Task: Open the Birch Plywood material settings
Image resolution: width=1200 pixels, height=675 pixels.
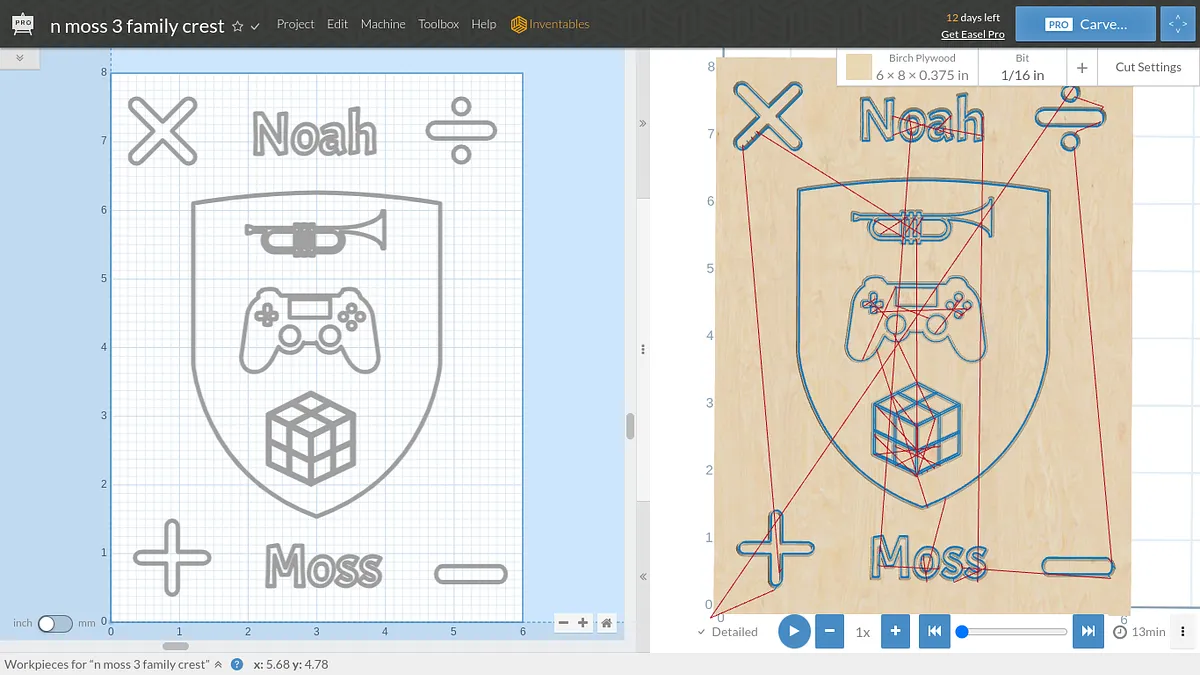Action: pyautogui.click(x=907, y=67)
